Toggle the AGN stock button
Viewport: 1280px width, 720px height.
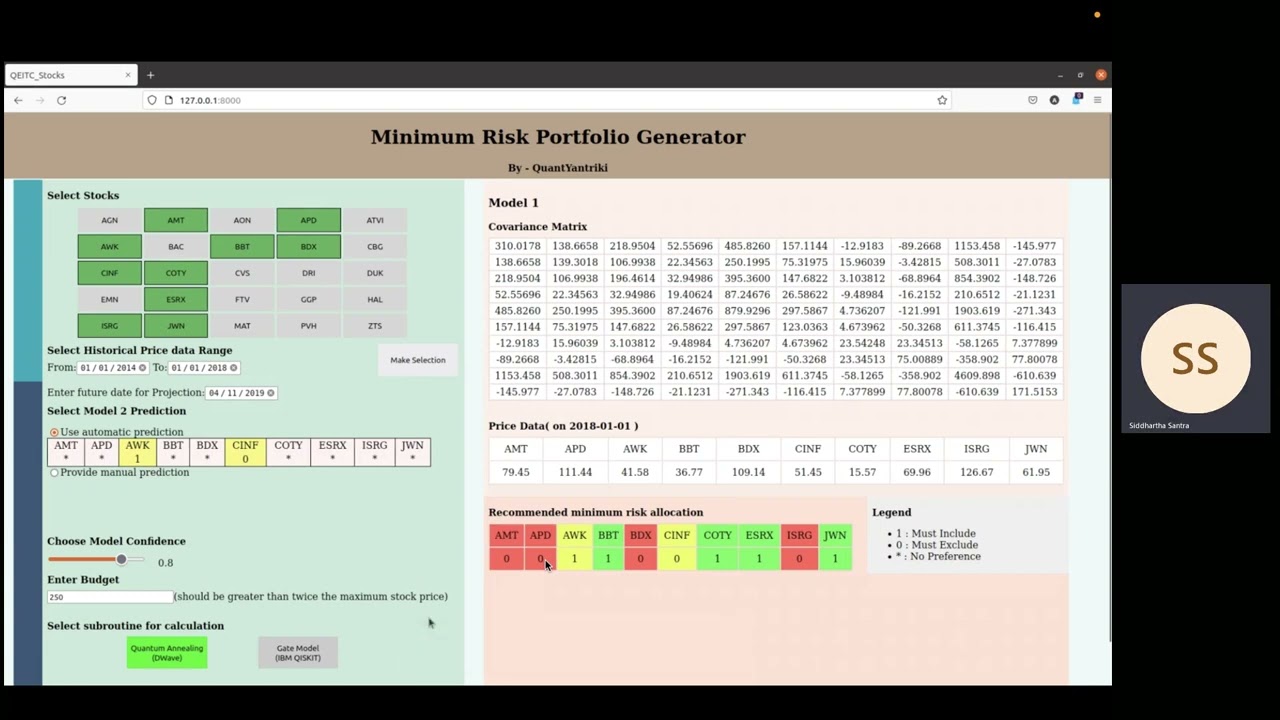(x=109, y=220)
